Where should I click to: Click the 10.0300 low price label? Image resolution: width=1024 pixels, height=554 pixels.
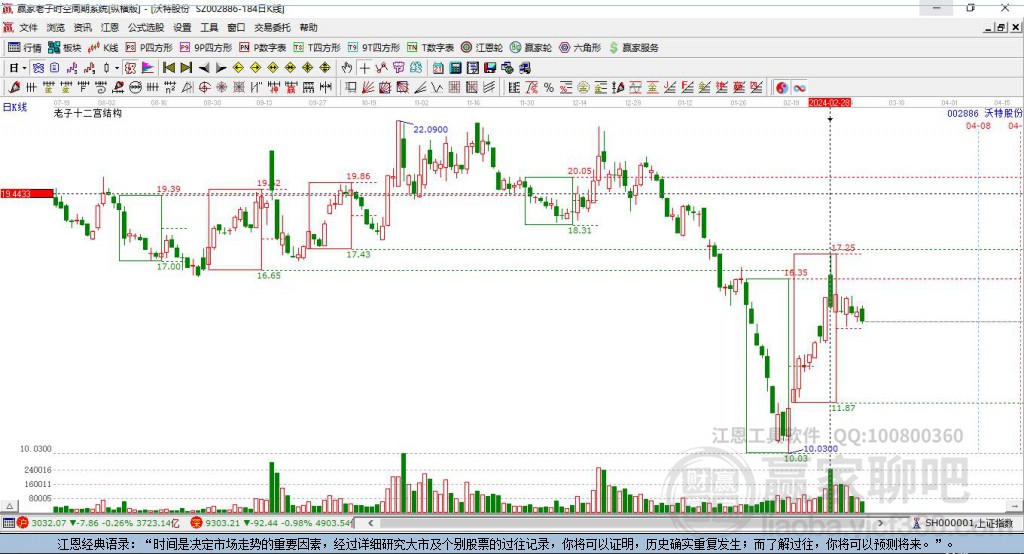tap(820, 448)
